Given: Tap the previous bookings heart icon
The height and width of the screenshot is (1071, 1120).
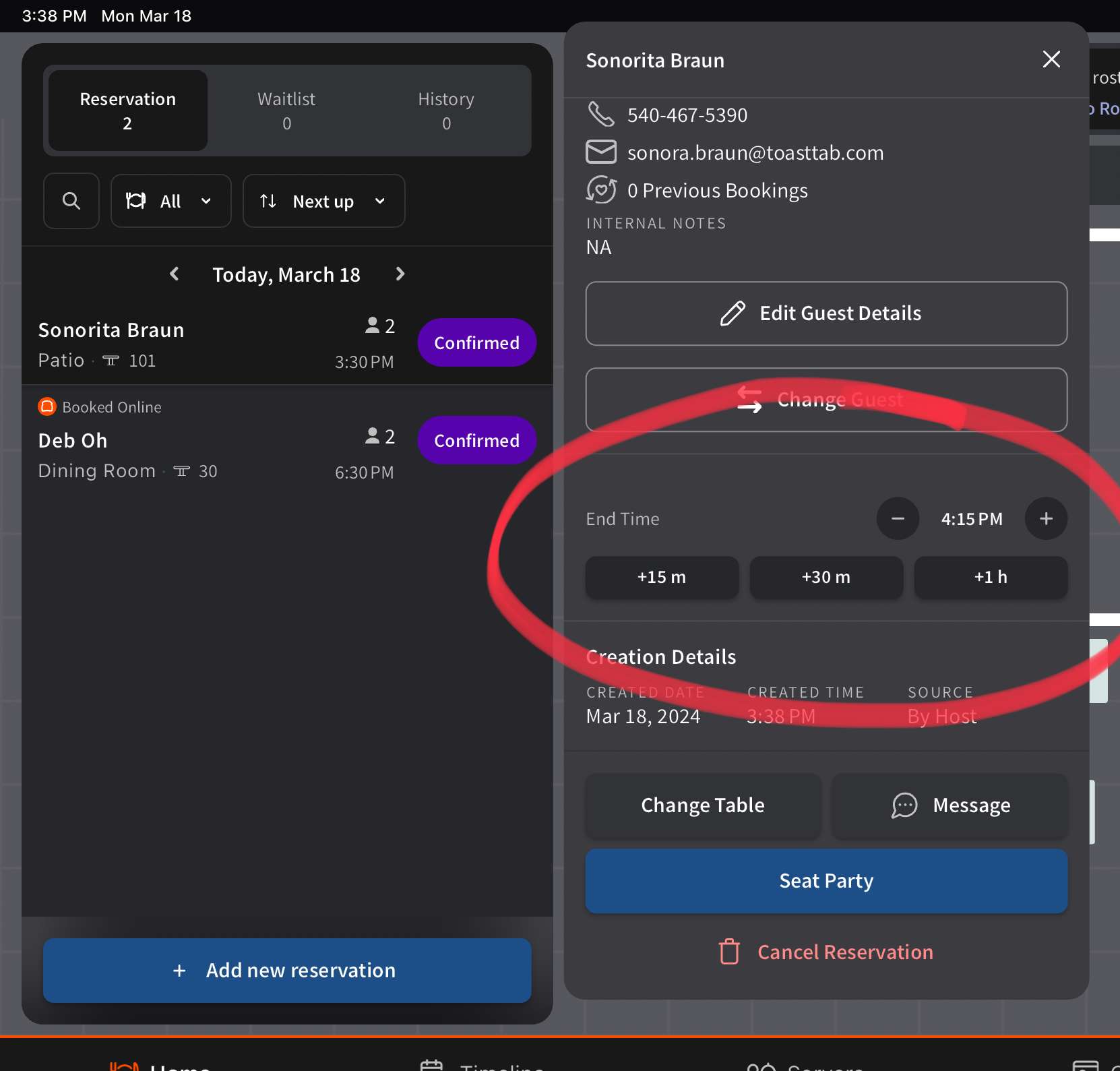Looking at the screenshot, I should [600, 190].
